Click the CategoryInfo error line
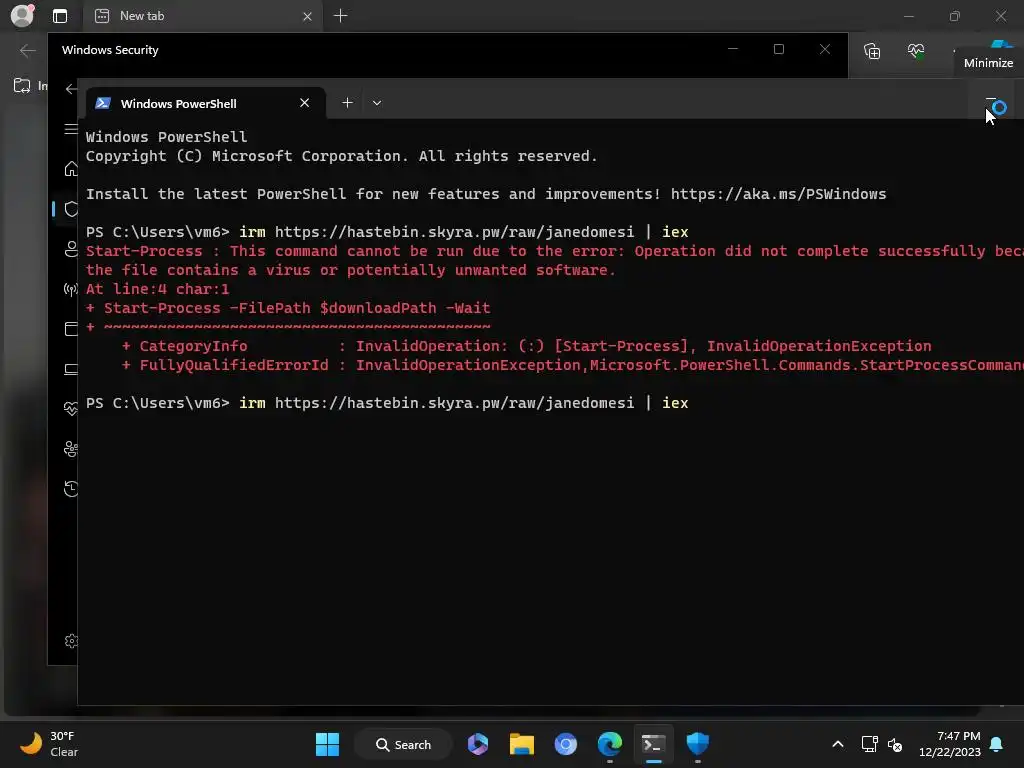Image resolution: width=1024 pixels, height=768 pixels. pos(526,346)
